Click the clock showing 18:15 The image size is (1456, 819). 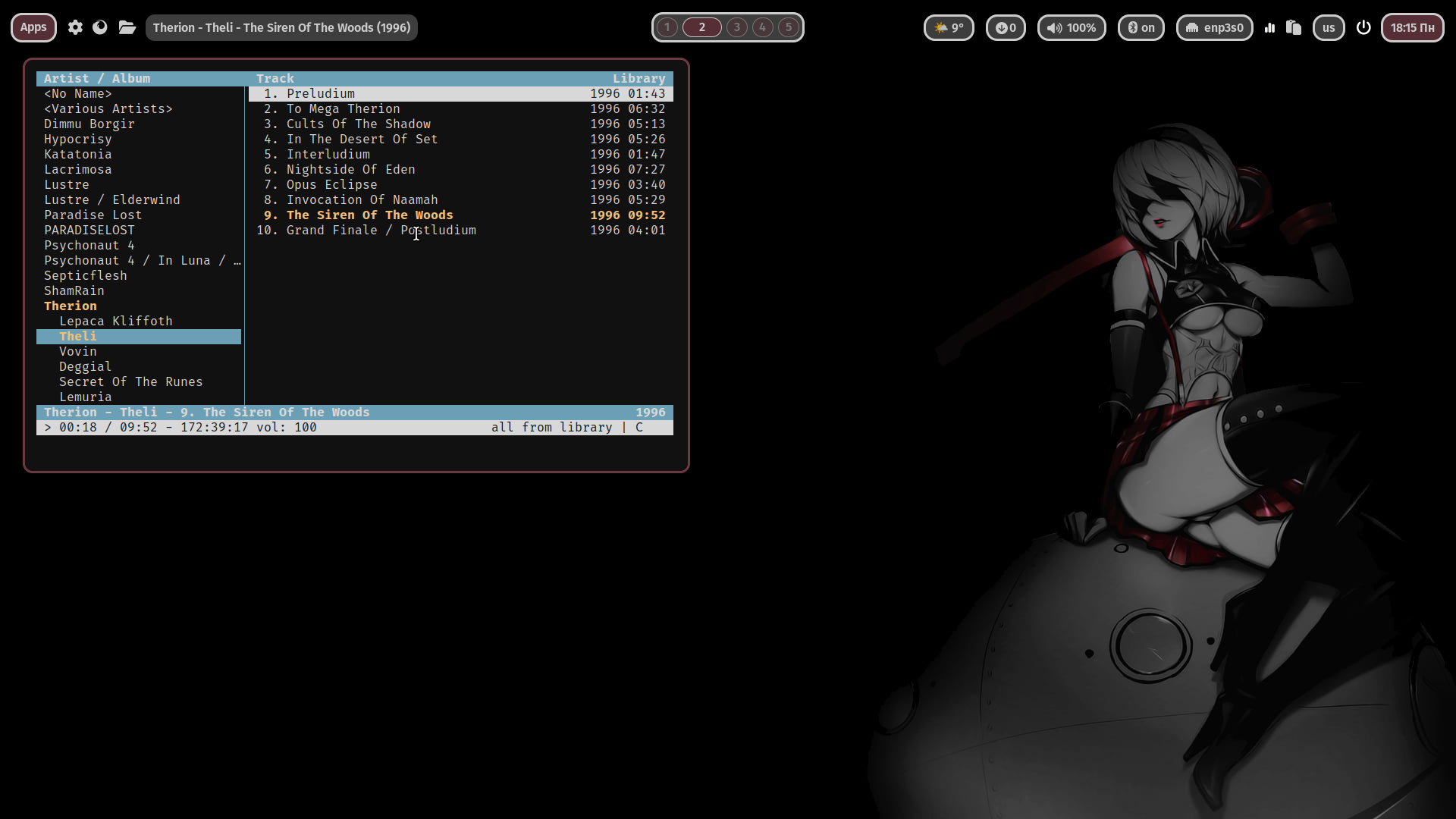(x=1412, y=27)
